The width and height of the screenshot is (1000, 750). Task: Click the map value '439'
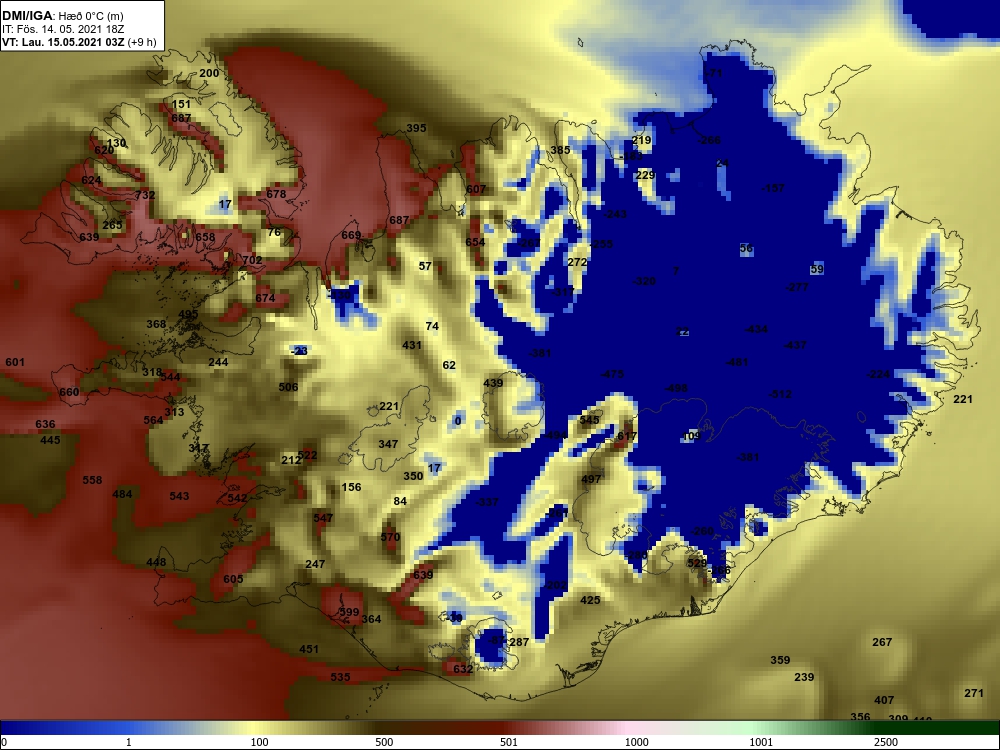(494, 383)
